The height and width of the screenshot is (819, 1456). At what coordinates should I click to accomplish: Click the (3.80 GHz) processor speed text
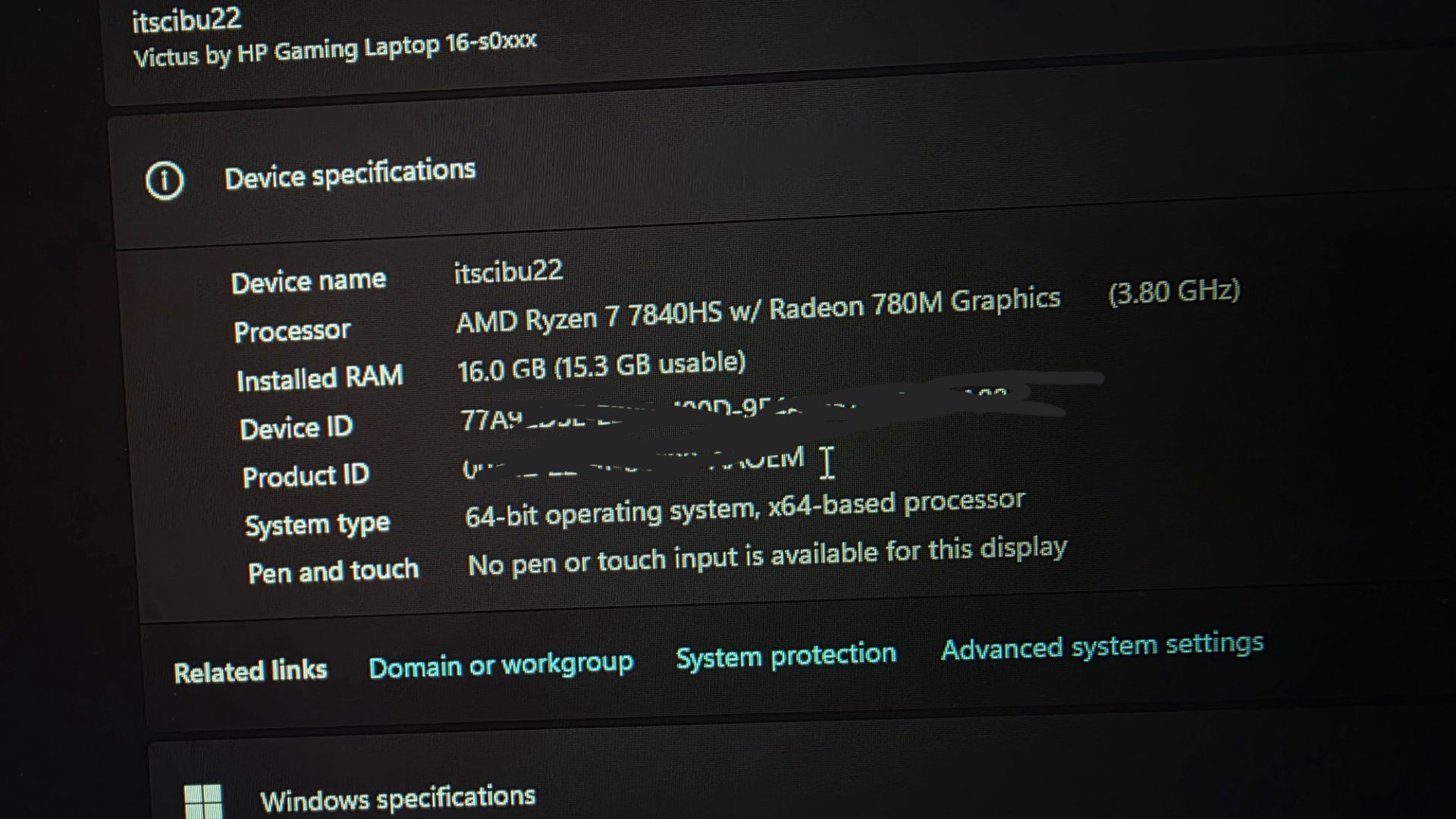[x=1174, y=291]
